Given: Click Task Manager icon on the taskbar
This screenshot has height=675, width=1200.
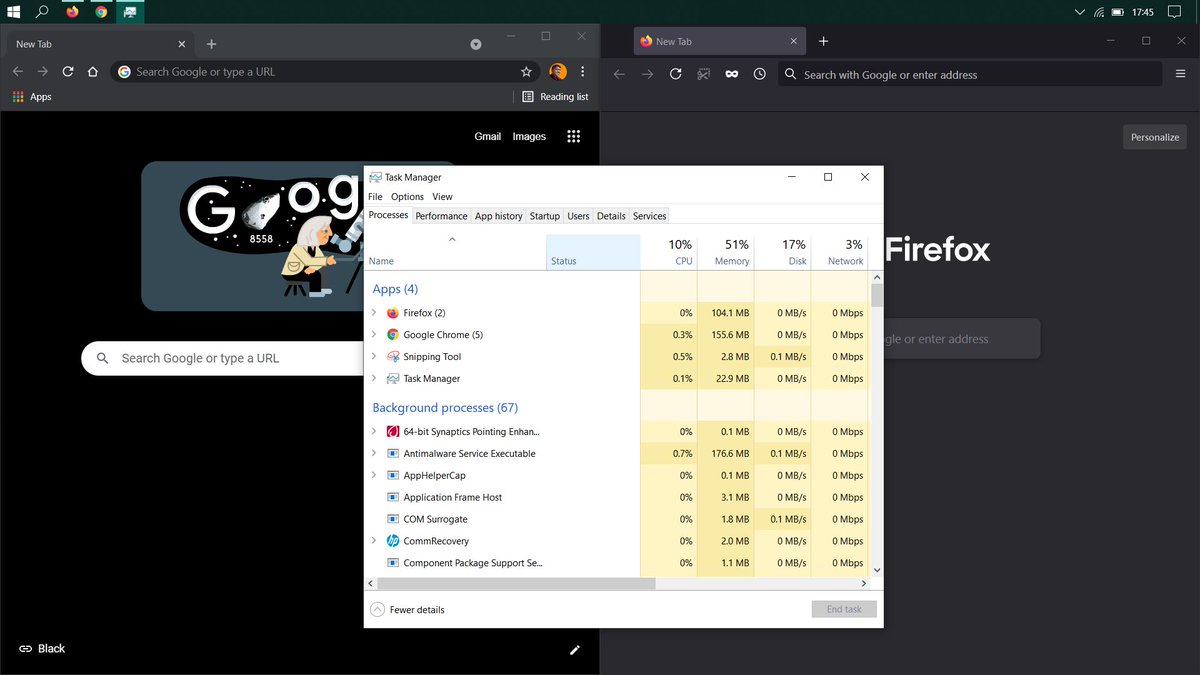Looking at the screenshot, I should coord(130,12).
